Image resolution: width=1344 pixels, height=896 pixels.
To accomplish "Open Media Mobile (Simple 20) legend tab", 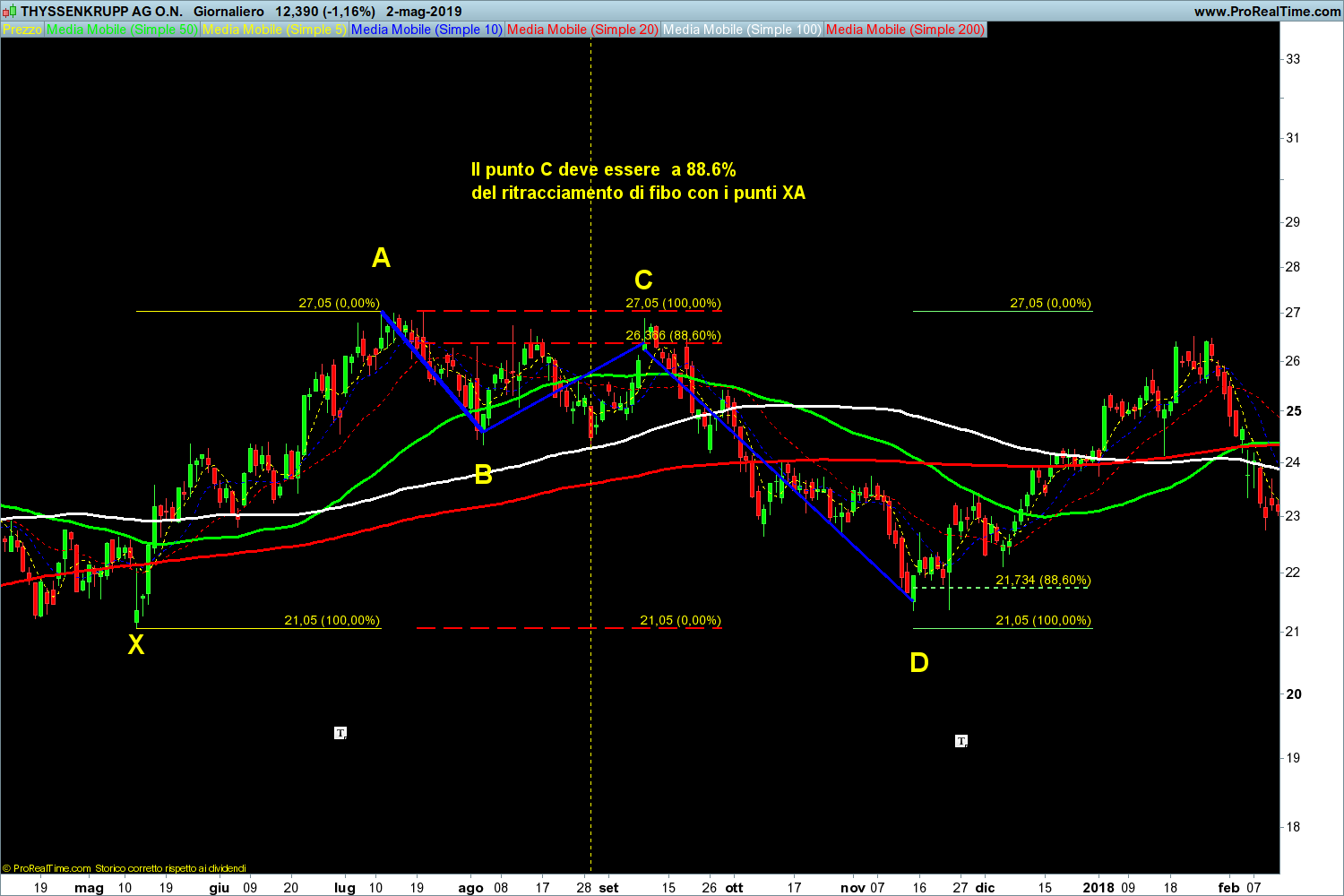I will [583, 30].
